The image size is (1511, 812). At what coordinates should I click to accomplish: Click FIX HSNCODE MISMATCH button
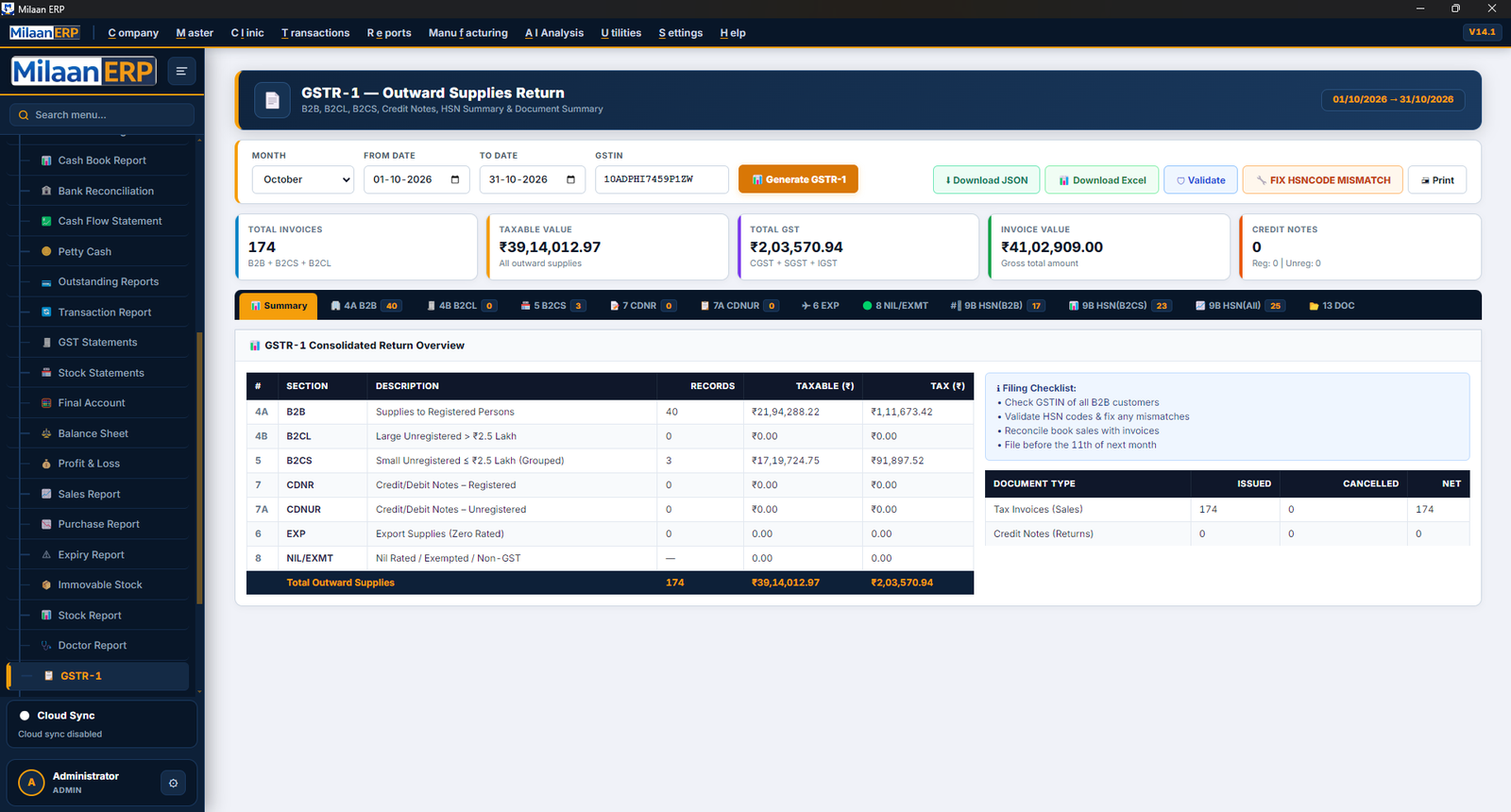pos(1323,180)
